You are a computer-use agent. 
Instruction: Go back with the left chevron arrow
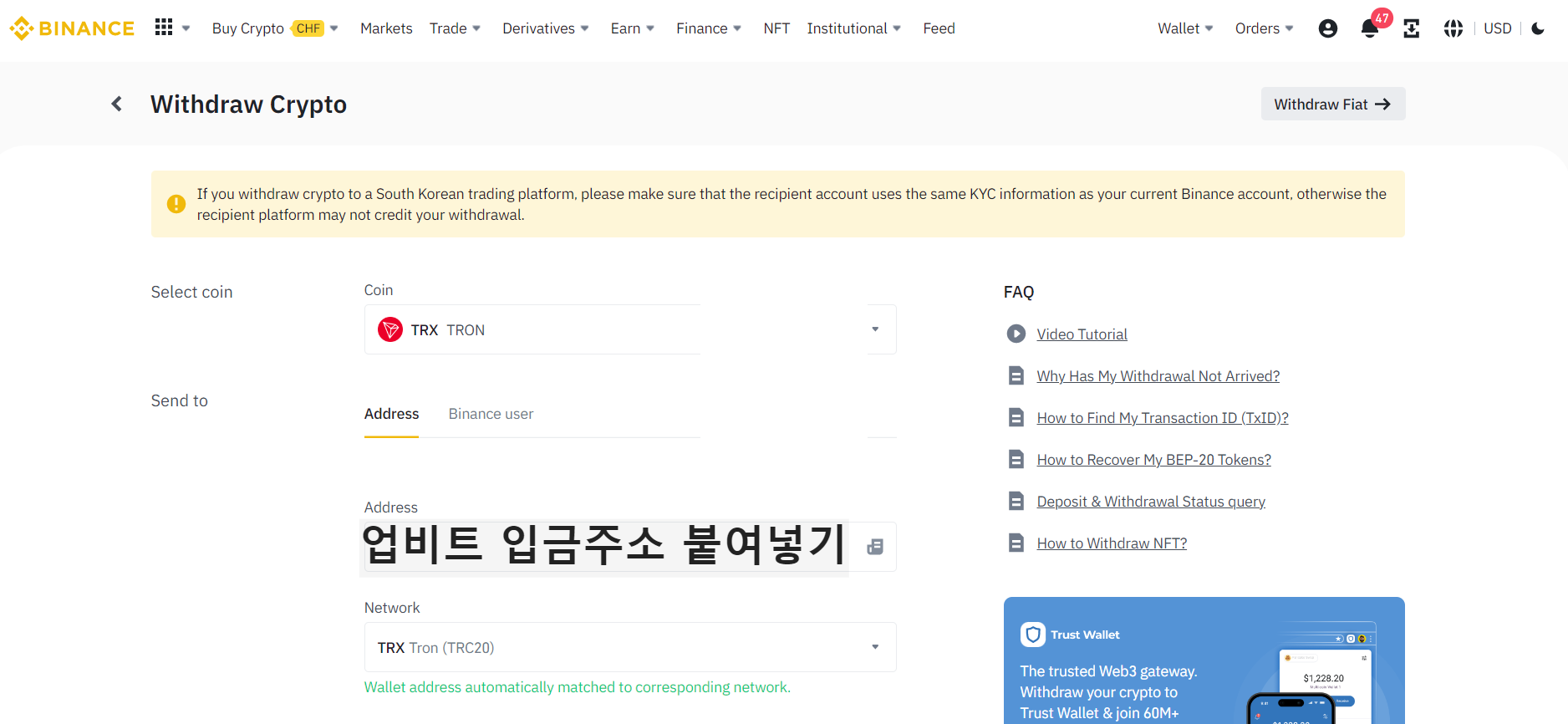(x=117, y=104)
